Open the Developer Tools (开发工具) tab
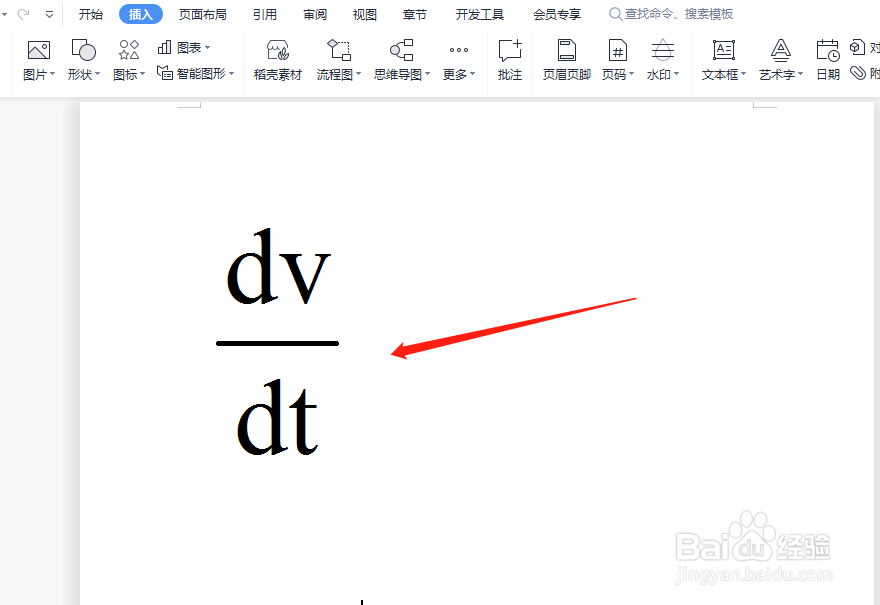This screenshot has height=605, width=880. point(480,14)
